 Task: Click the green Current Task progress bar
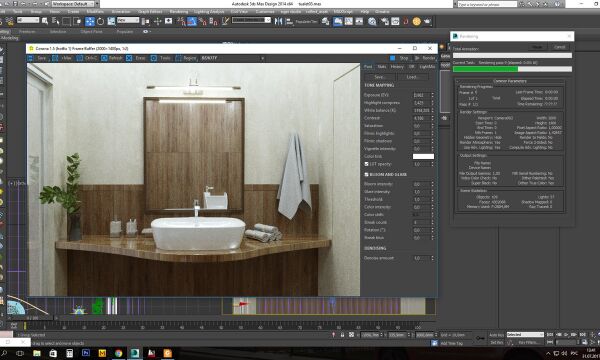point(512,69)
